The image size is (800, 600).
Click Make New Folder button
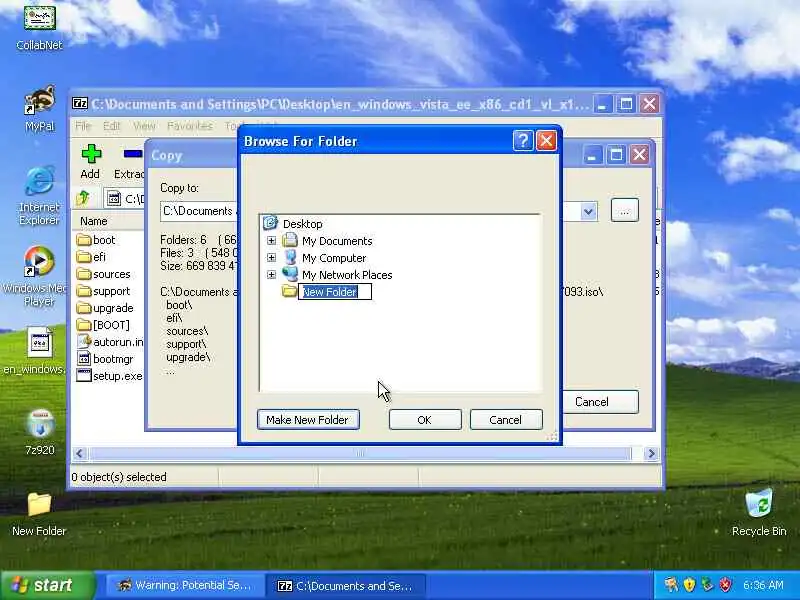click(x=308, y=419)
